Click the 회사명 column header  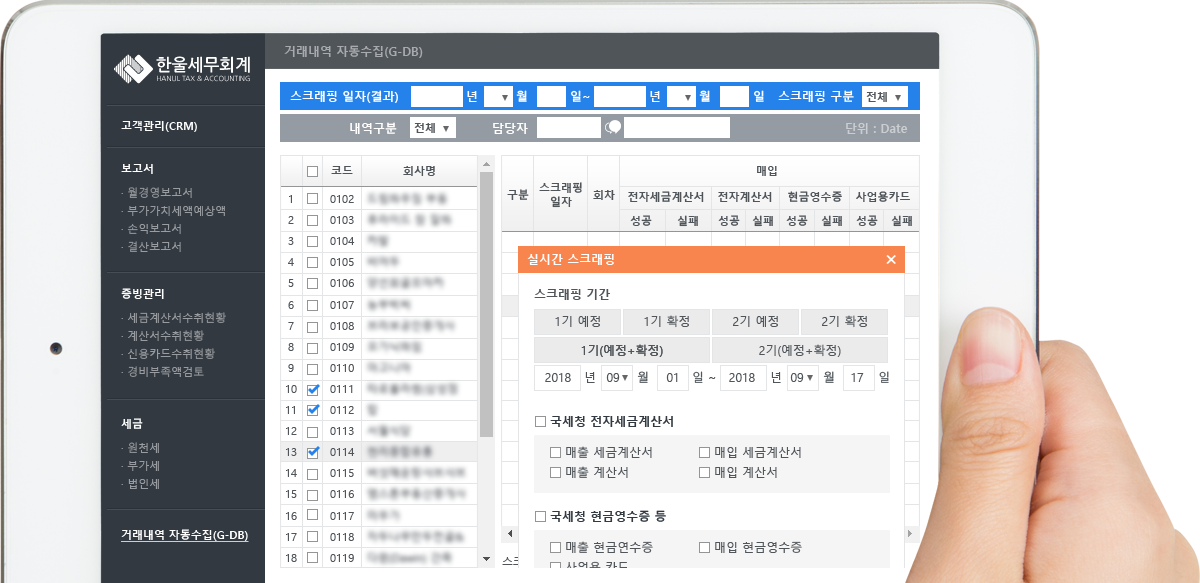419,170
